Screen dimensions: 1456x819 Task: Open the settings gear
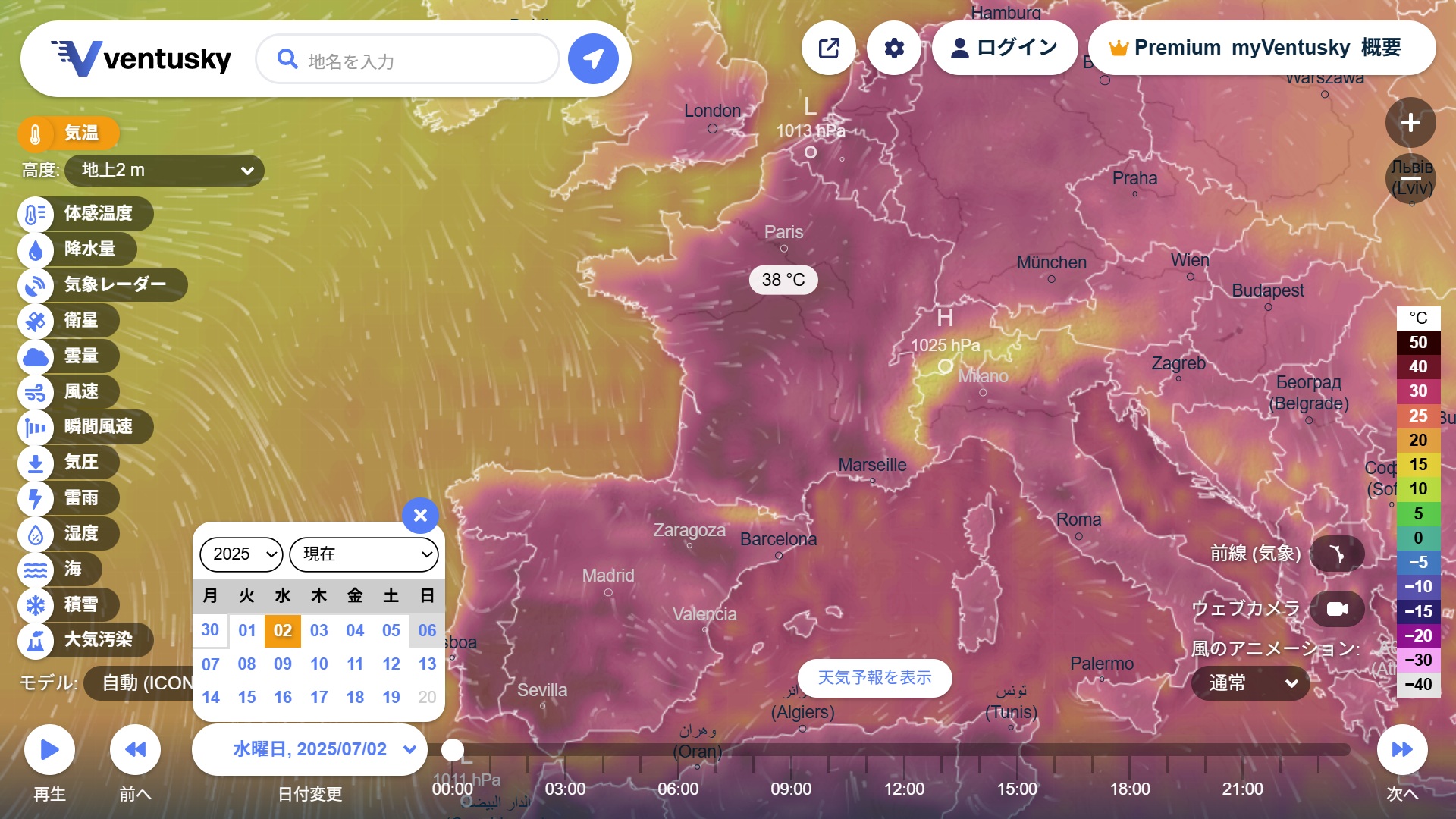894,48
